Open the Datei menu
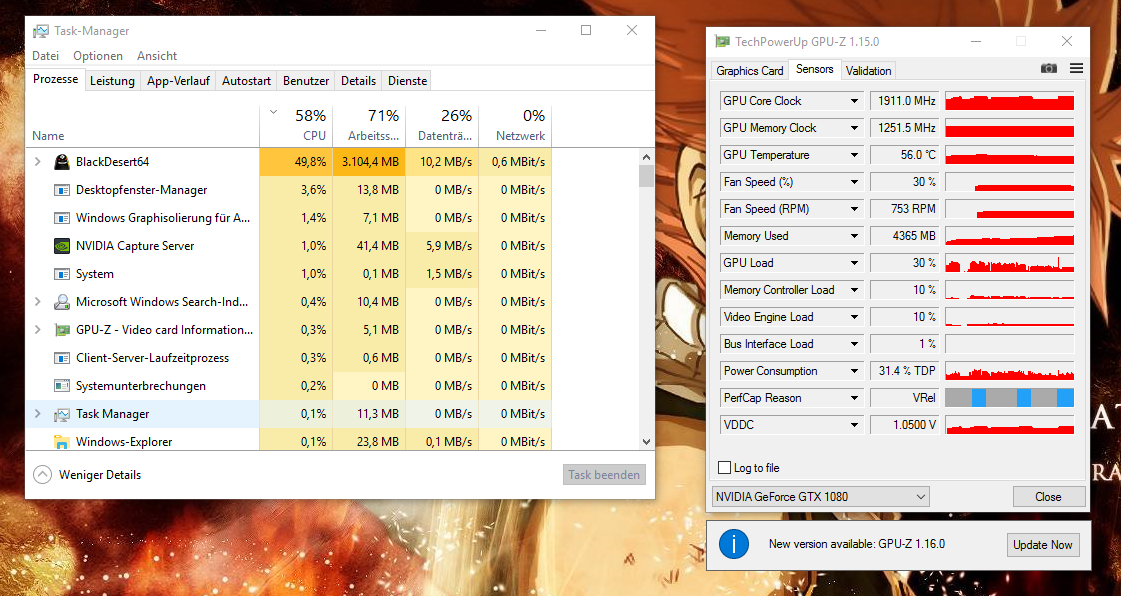The height and width of the screenshot is (596, 1121). [45, 56]
